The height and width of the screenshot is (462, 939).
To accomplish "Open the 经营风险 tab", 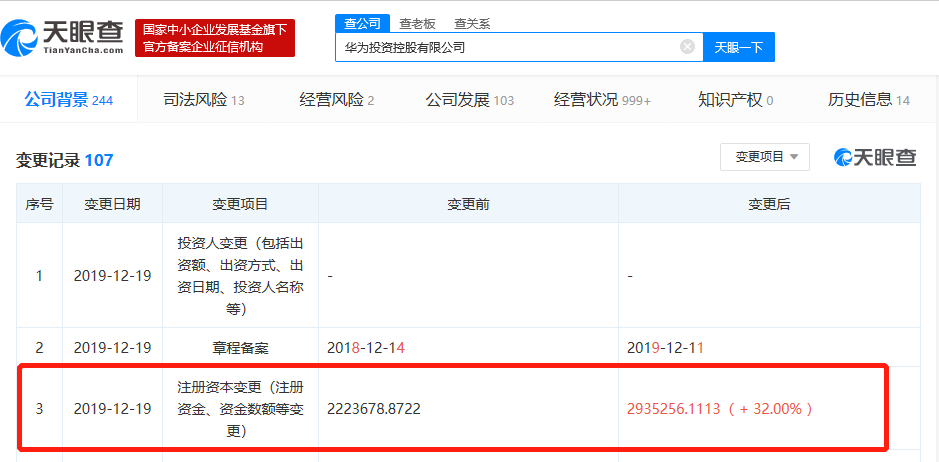I will tap(337, 100).
